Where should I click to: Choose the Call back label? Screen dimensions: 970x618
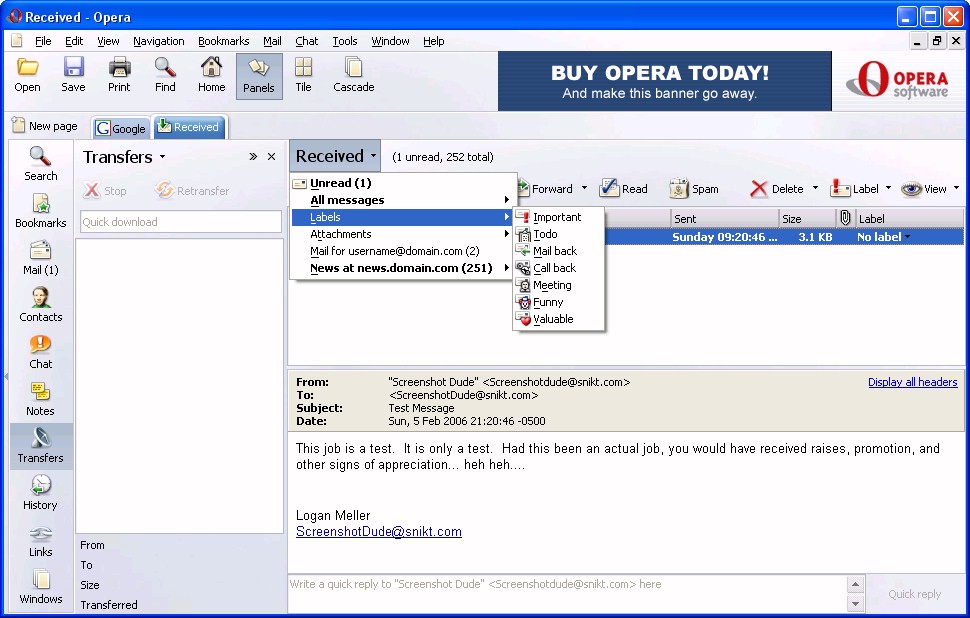pyautogui.click(x=559, y=268)
